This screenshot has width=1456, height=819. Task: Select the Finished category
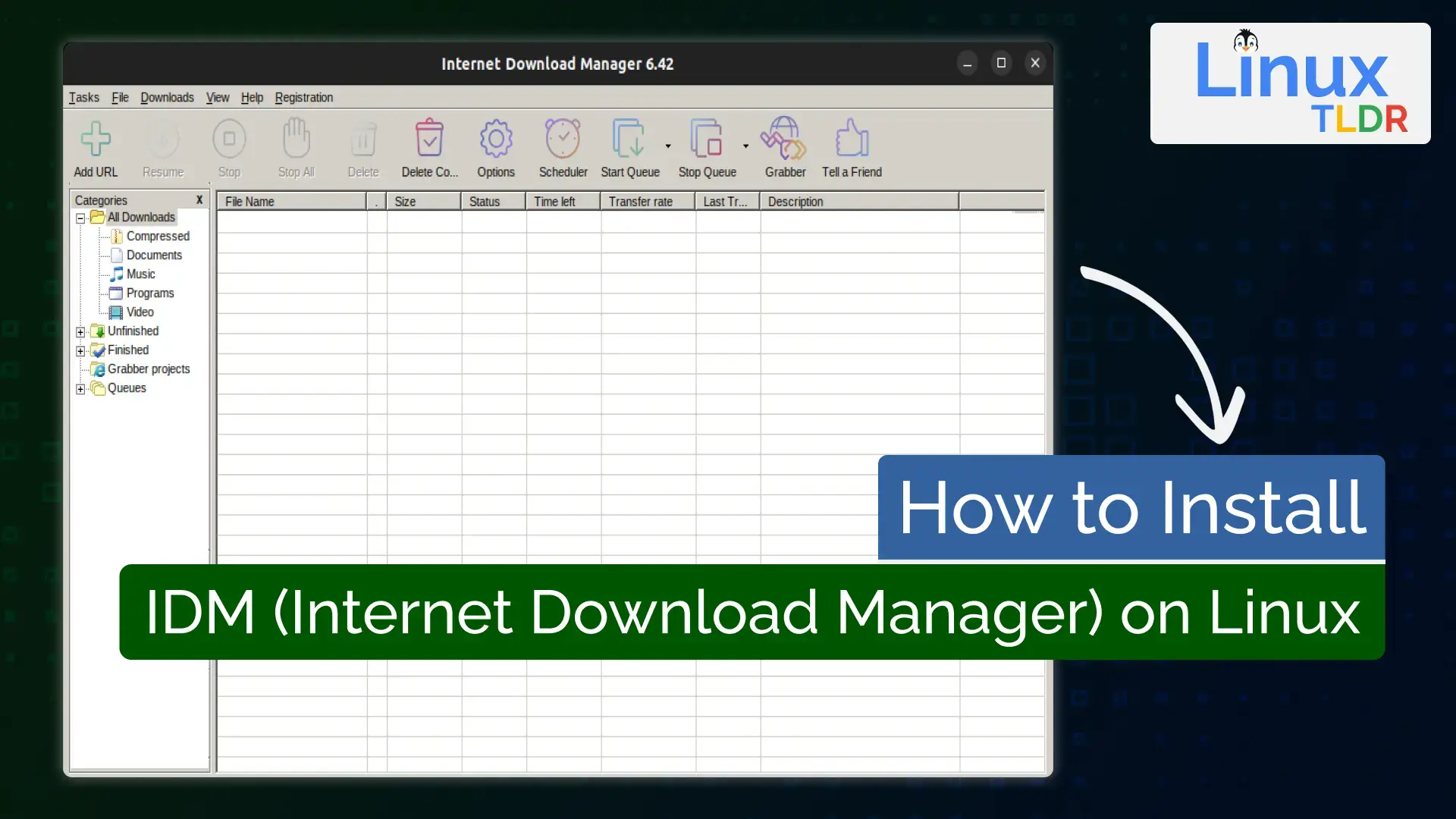click(128, 350)
